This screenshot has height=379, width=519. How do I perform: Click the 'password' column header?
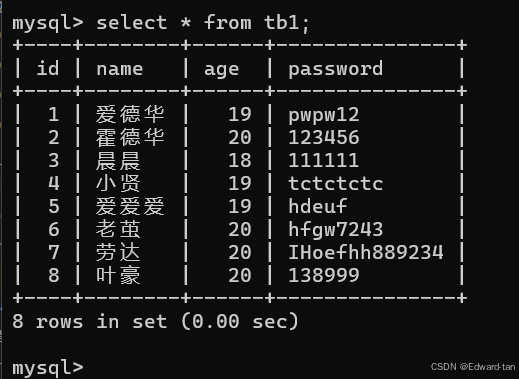[336, 69]
